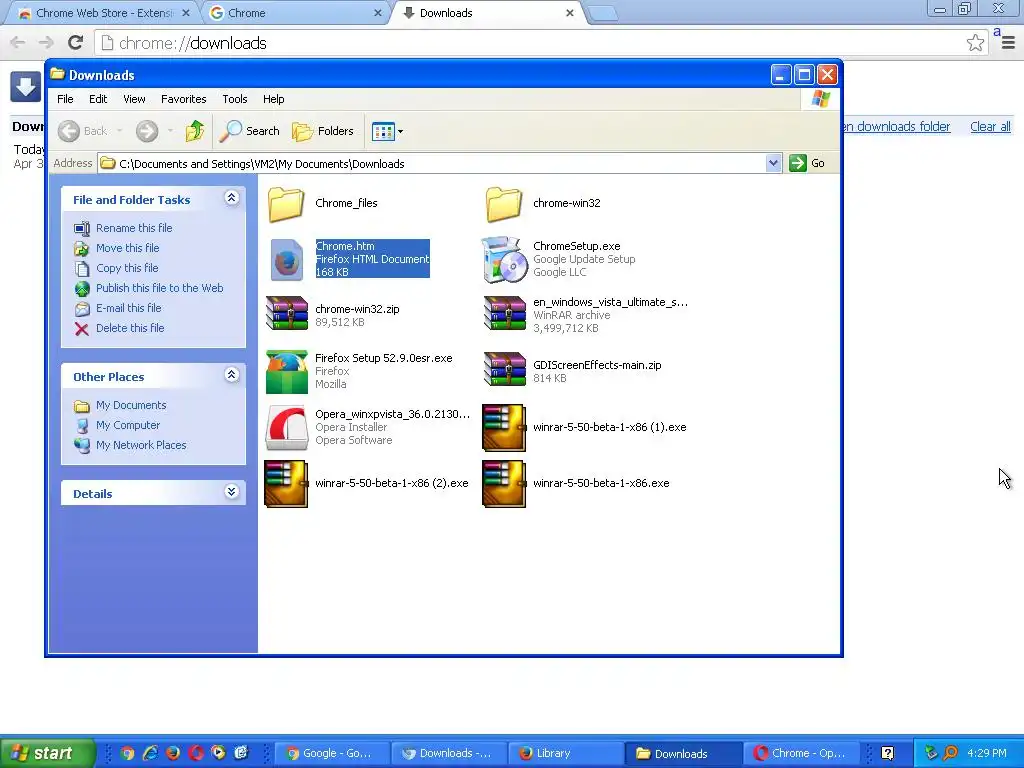Open the View menu
Viewport: 1024px width, 768px height.
coord(134,99)
